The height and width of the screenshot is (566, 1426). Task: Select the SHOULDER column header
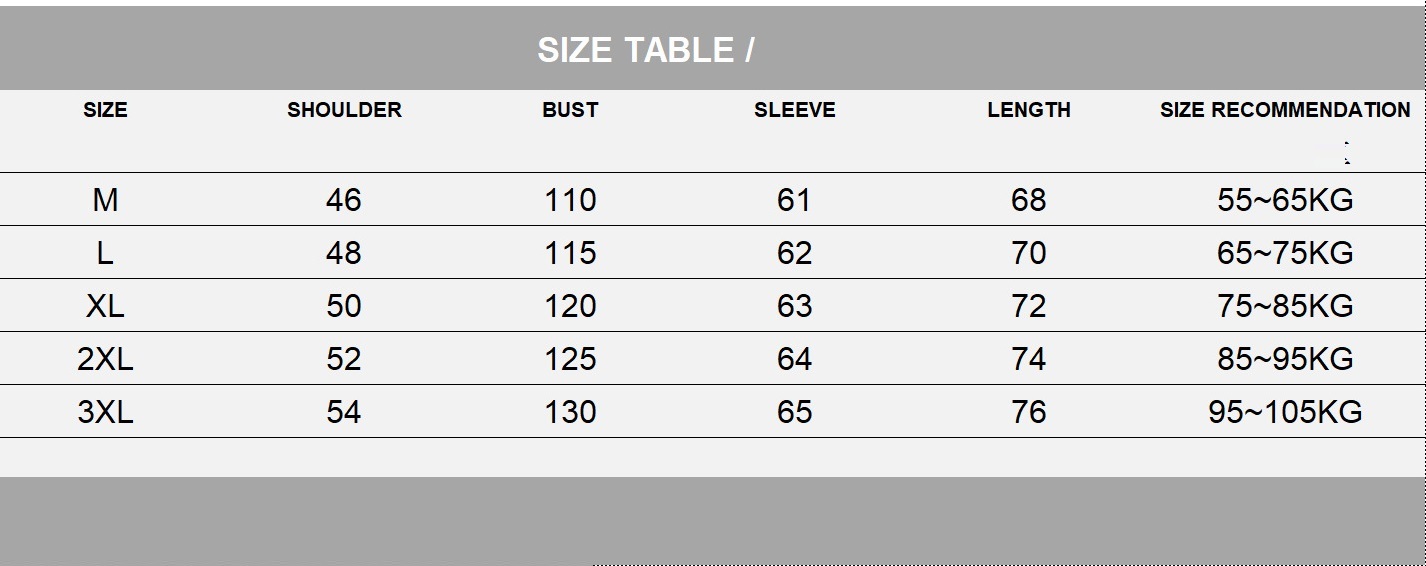(x=344, y=110)
